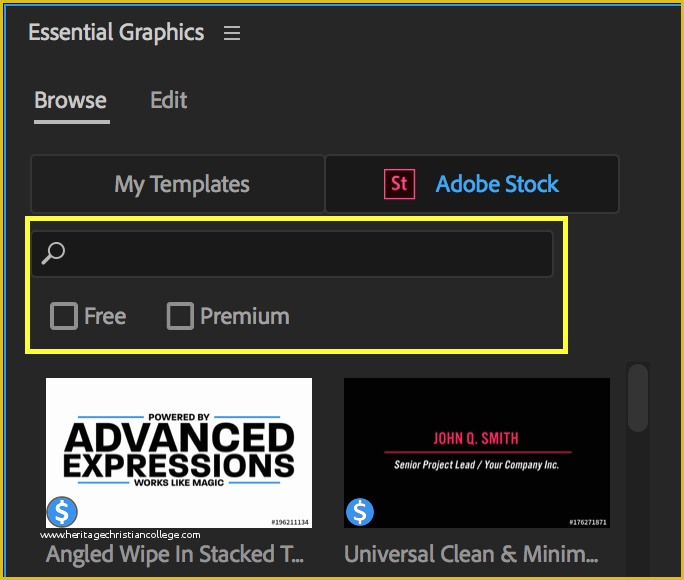Click the Universal Clean & Minim title

(471, 554)
